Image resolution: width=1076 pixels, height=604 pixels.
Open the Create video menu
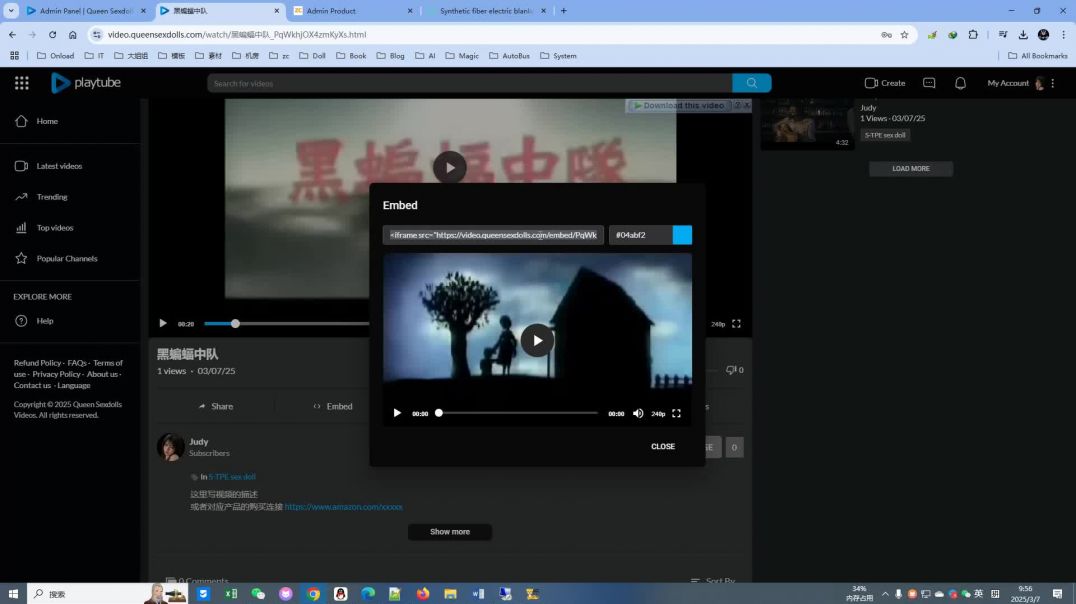885,83
